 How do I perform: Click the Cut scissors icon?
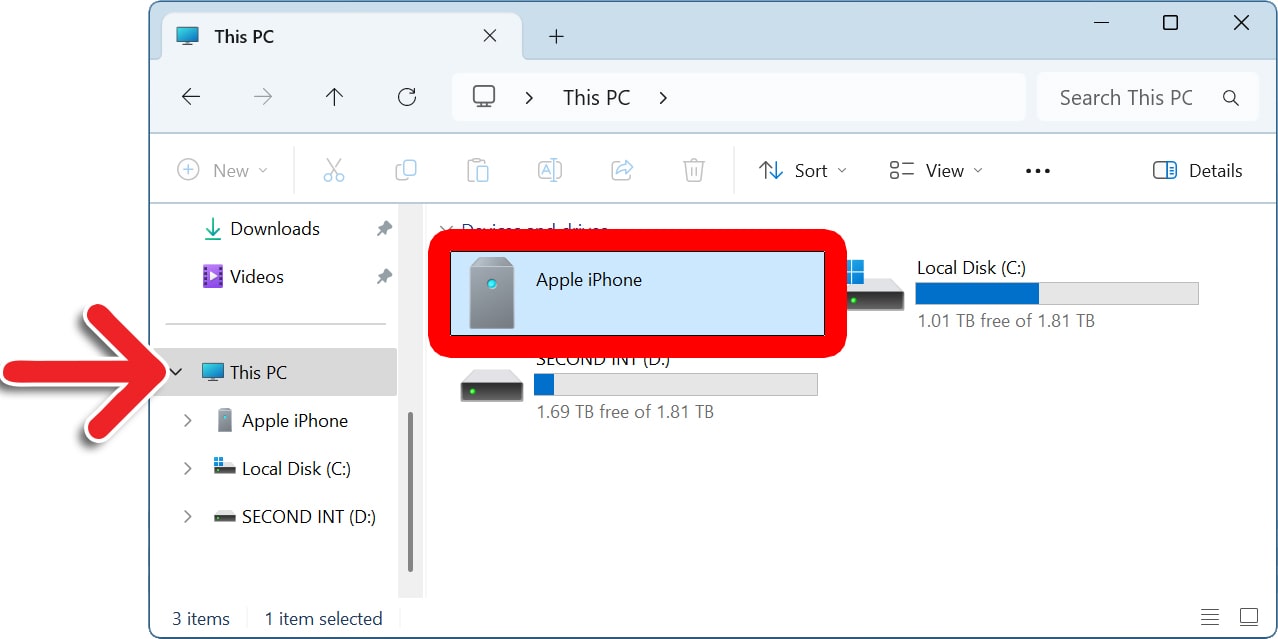pos(334,171)
